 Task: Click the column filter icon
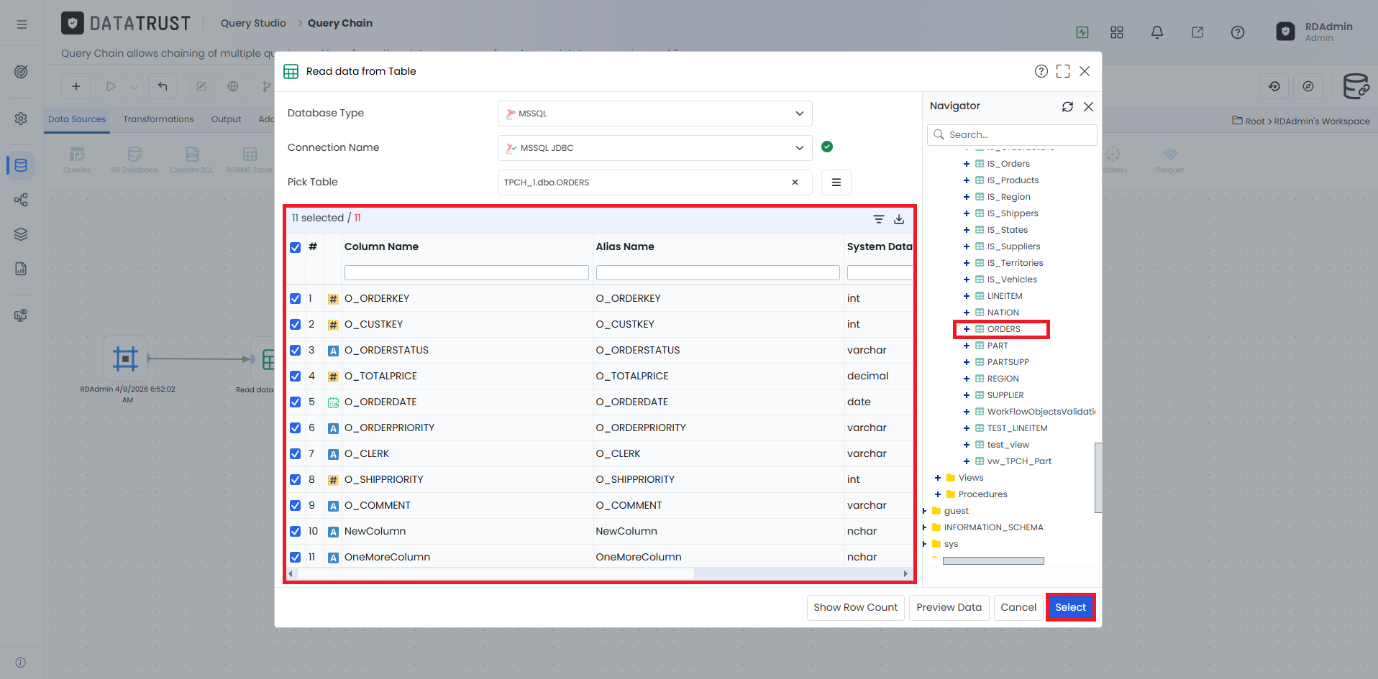pos(879,219)
